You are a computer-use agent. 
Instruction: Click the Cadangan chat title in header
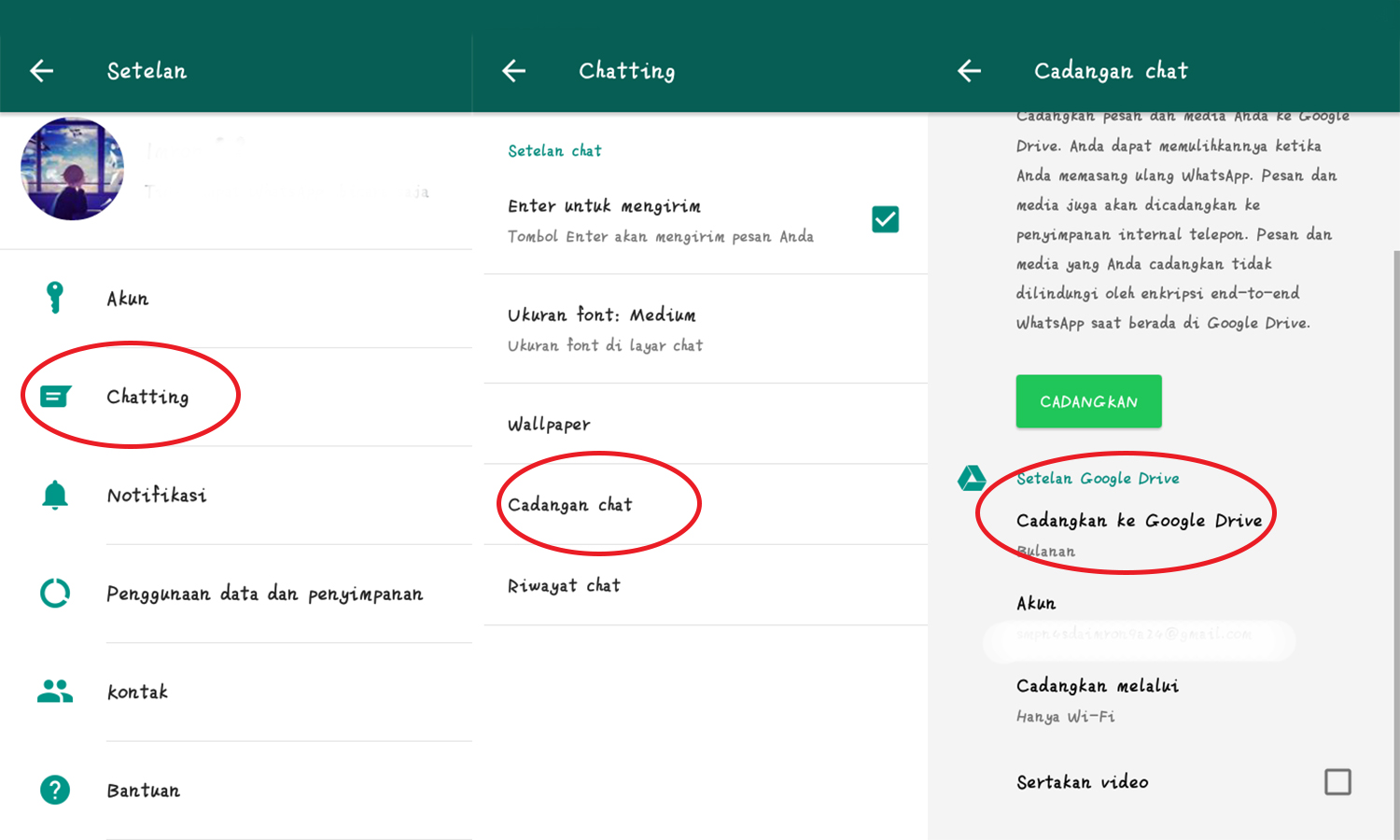1111,71
